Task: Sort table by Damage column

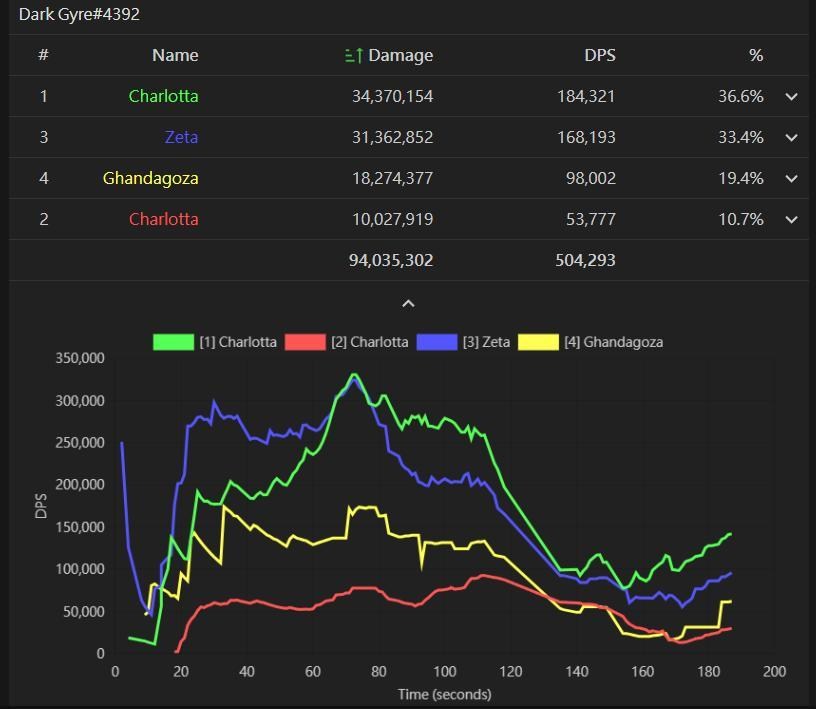Action: (400, 56)
